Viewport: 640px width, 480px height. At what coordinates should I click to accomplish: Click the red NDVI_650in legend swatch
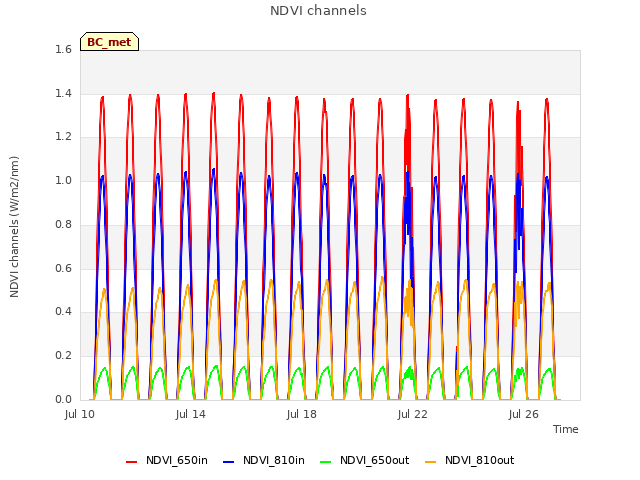(x=131, y=462)
